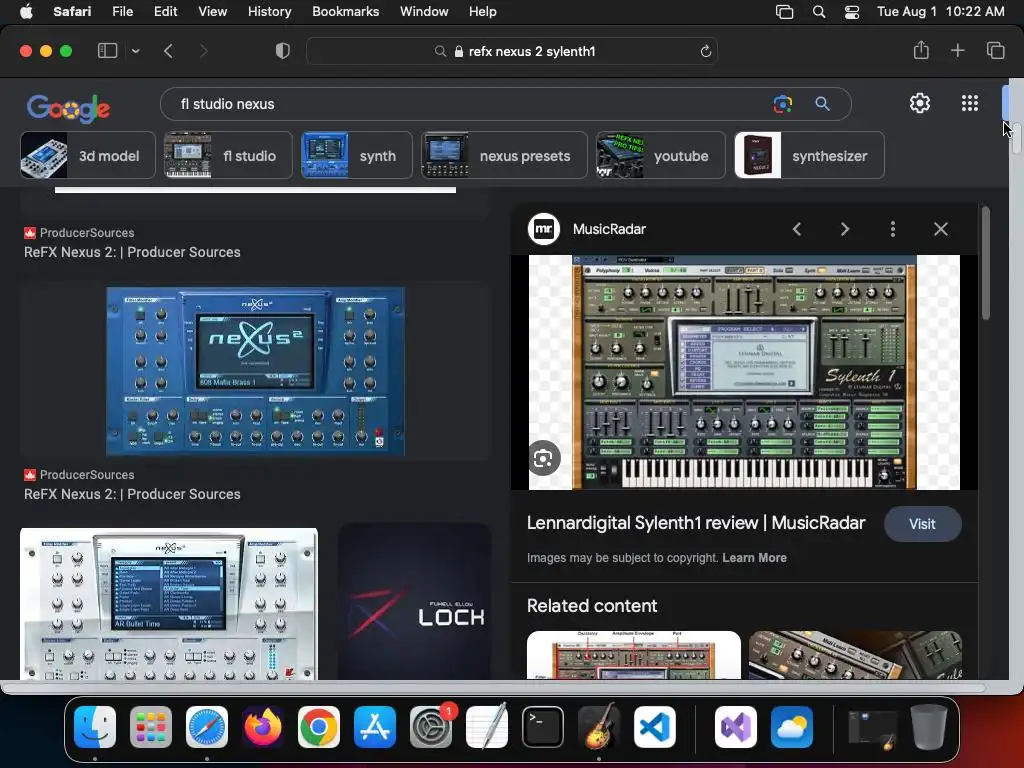
Task: Click the preview panel's vertical scrollbar
Action: pyautogui.click(x=985, y=263)
